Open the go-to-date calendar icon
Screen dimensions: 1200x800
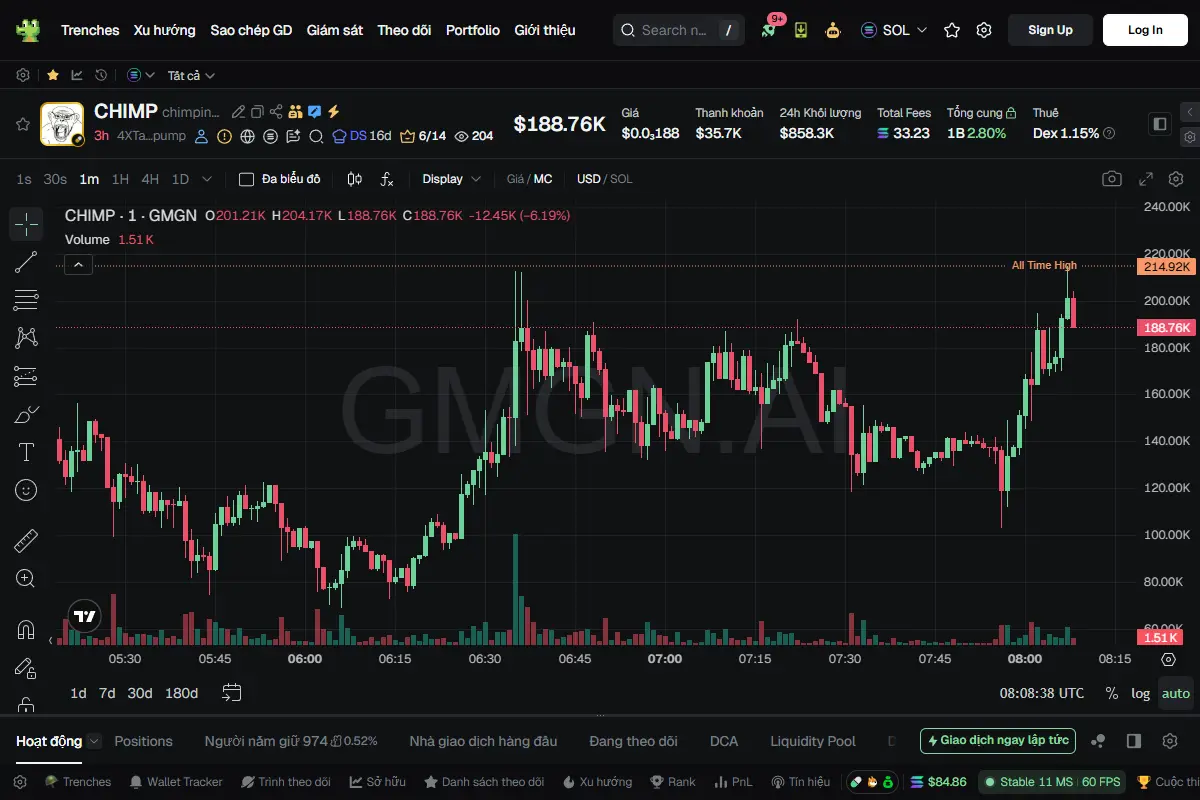232,693
